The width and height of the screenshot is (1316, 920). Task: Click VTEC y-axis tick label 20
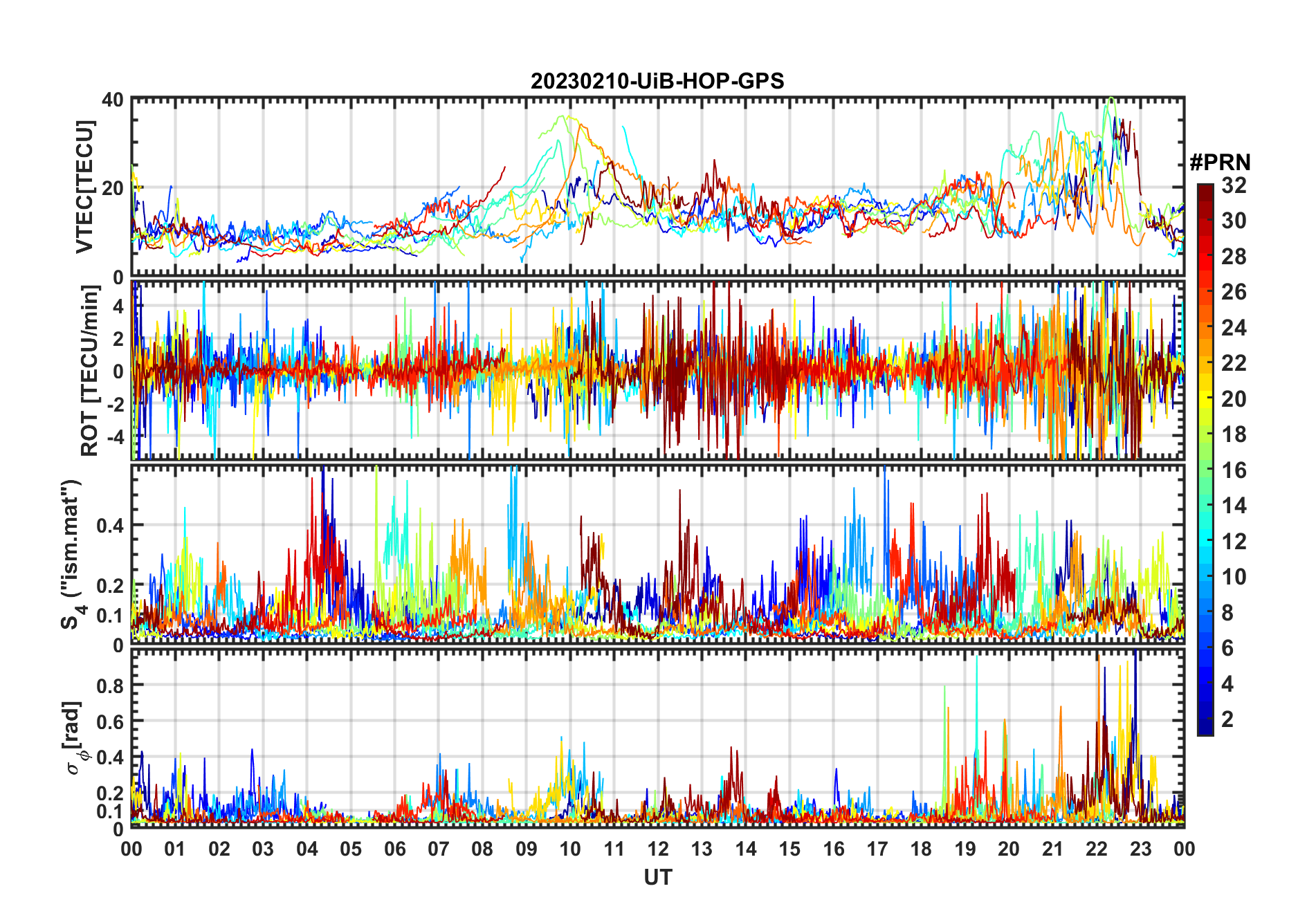[113, 188]
